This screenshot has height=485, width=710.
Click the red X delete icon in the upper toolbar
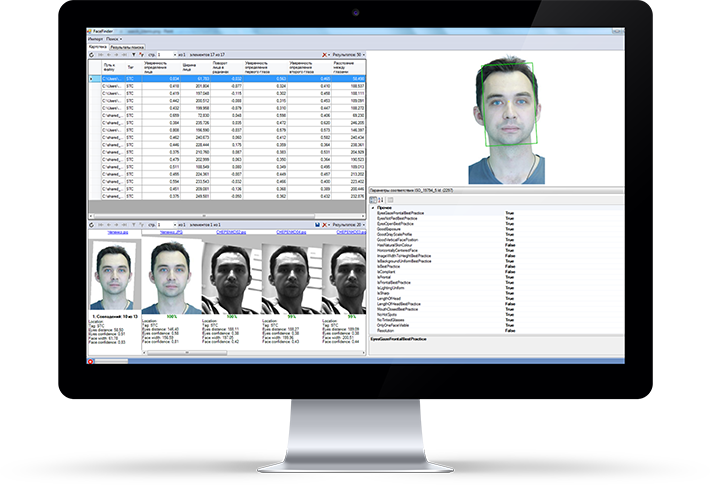coord(324,54)
